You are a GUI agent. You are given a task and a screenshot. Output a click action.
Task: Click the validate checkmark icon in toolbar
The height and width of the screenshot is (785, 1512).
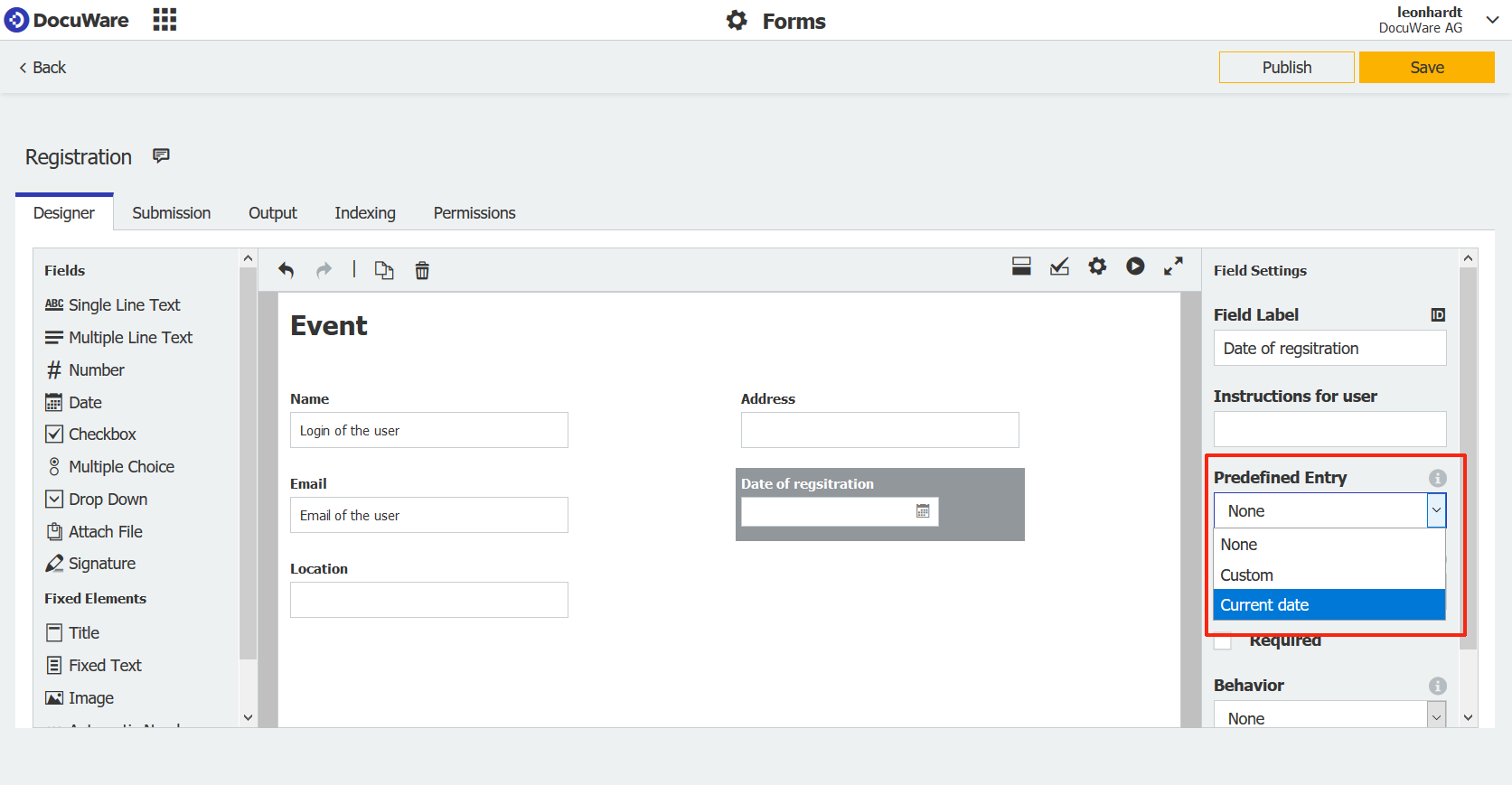point(1059,266)
